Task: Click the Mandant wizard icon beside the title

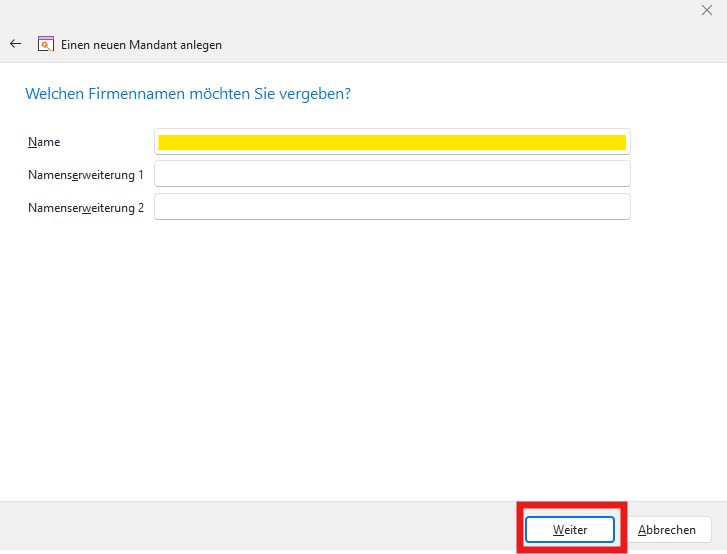Action: 45,44
